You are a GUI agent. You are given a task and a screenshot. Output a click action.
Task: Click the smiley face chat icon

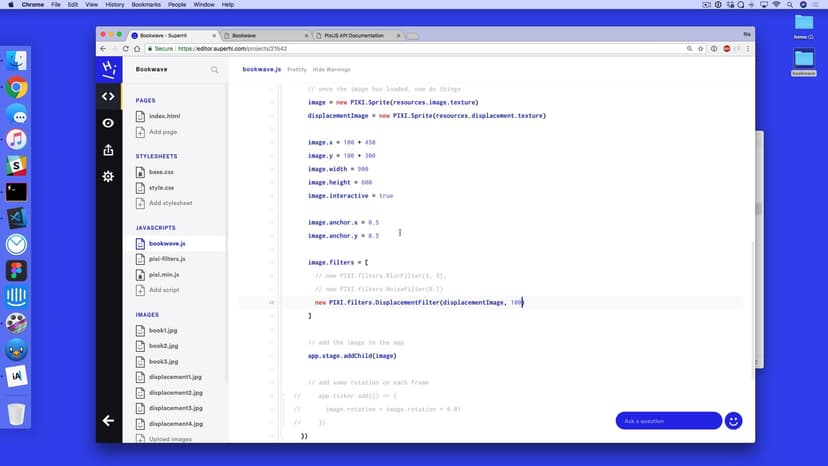point(733,421)
